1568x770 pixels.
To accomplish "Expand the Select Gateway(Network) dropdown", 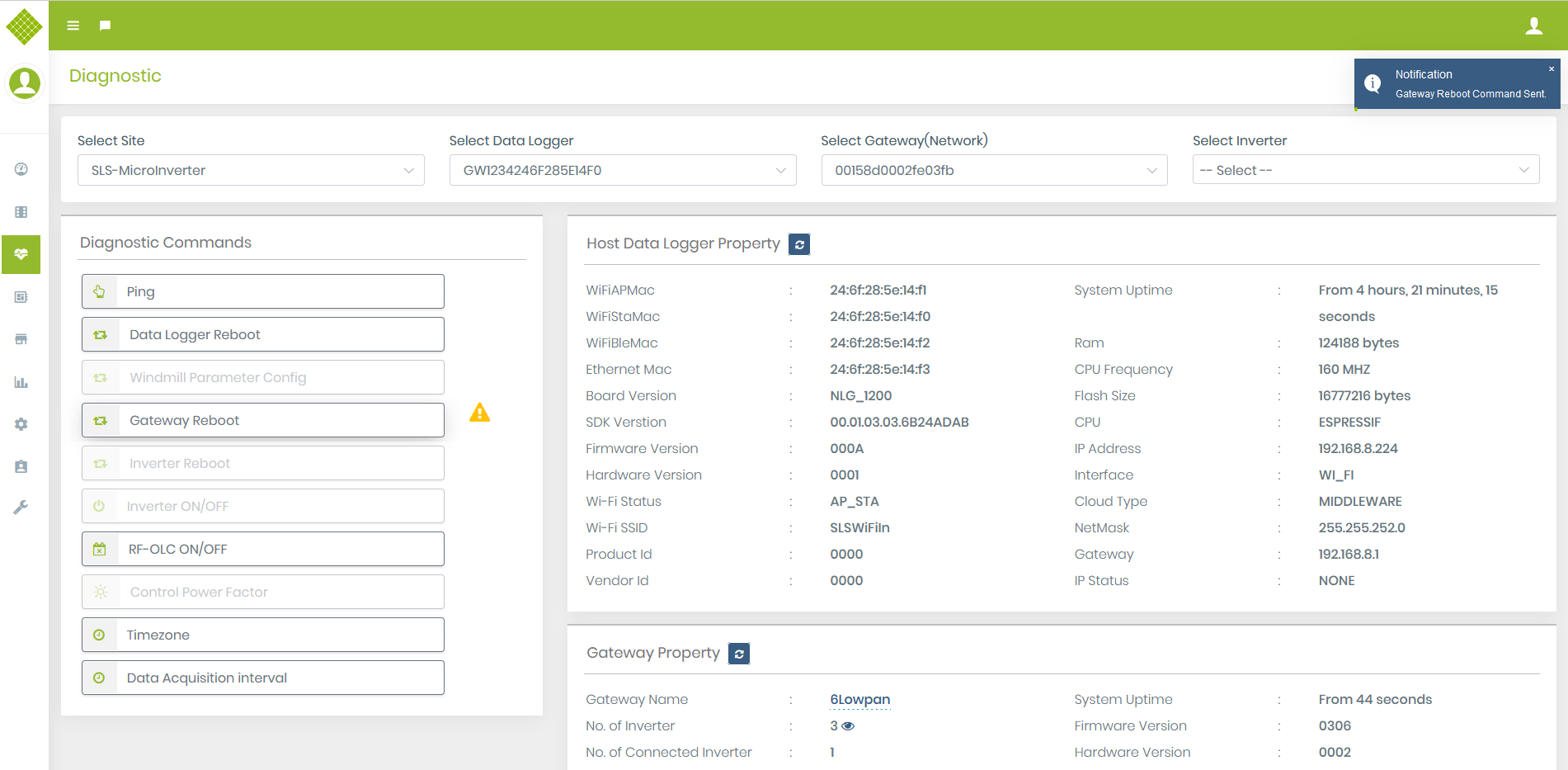I will [x=994, y=170].
